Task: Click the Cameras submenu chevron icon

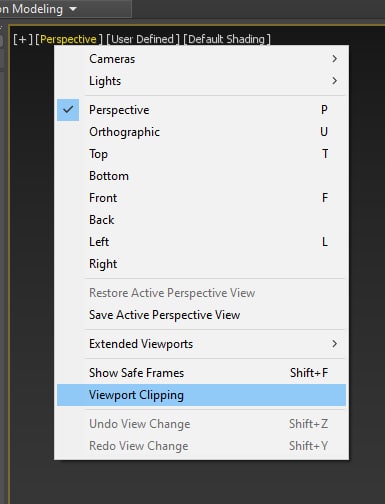Action: coord(334,59)
